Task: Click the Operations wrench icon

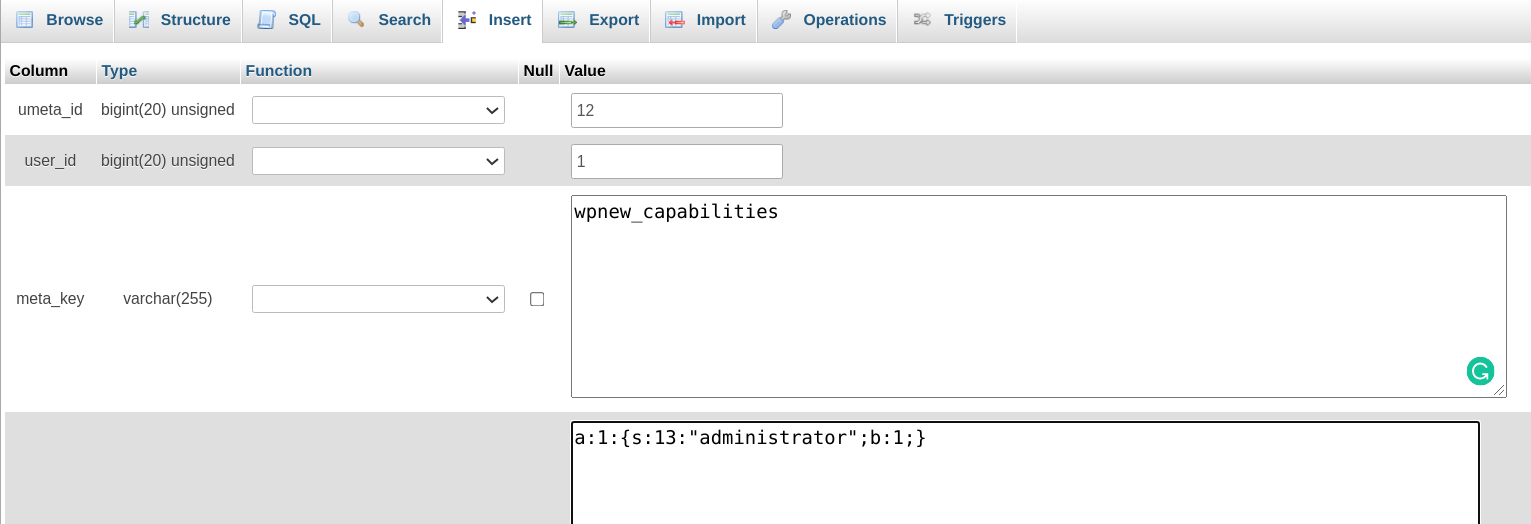Action: click(x=781, y=20)
